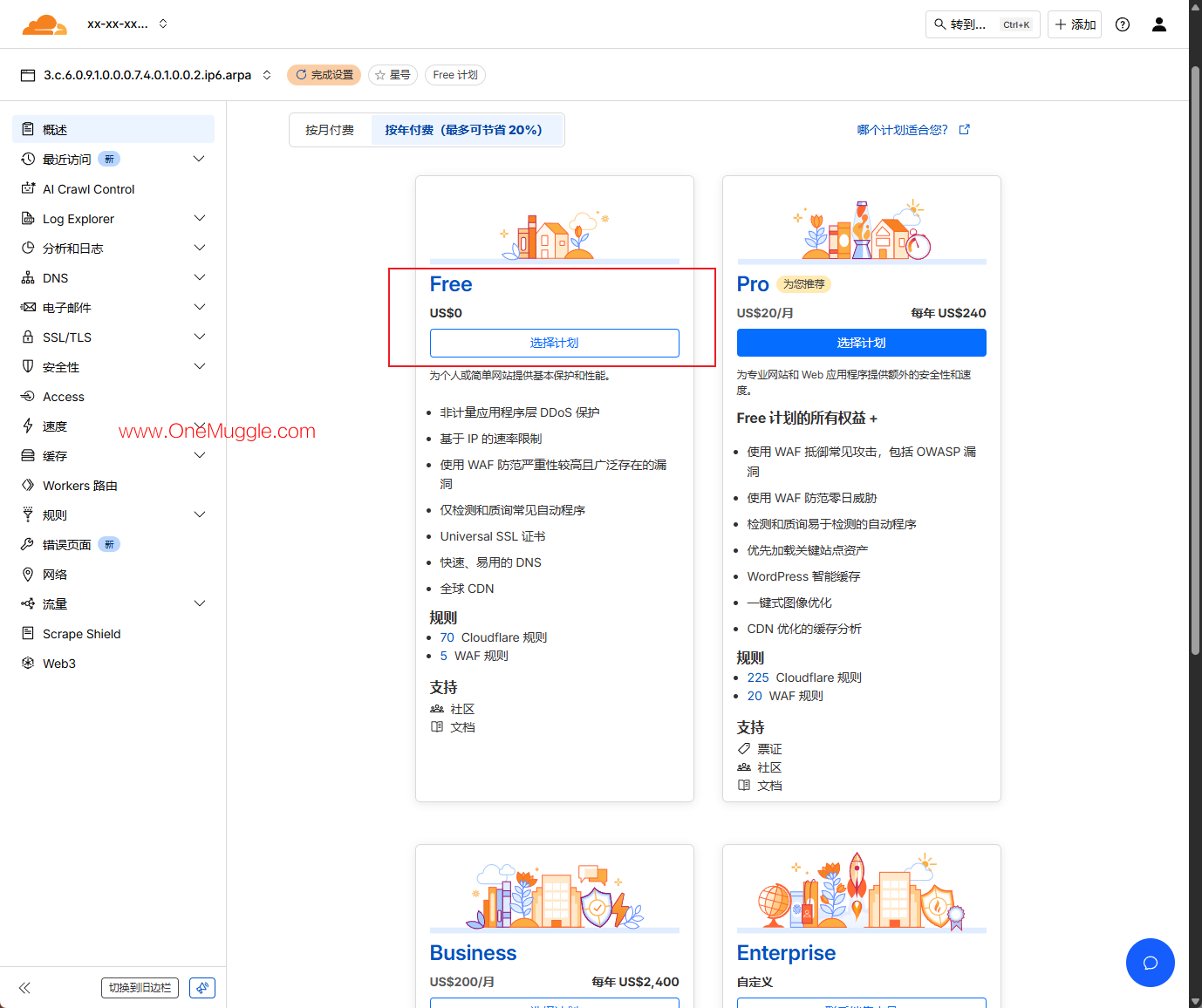Click the 电子邮件 envelope icon
This screenshot has width=1202, height=1008.
[x=28, y=307]
